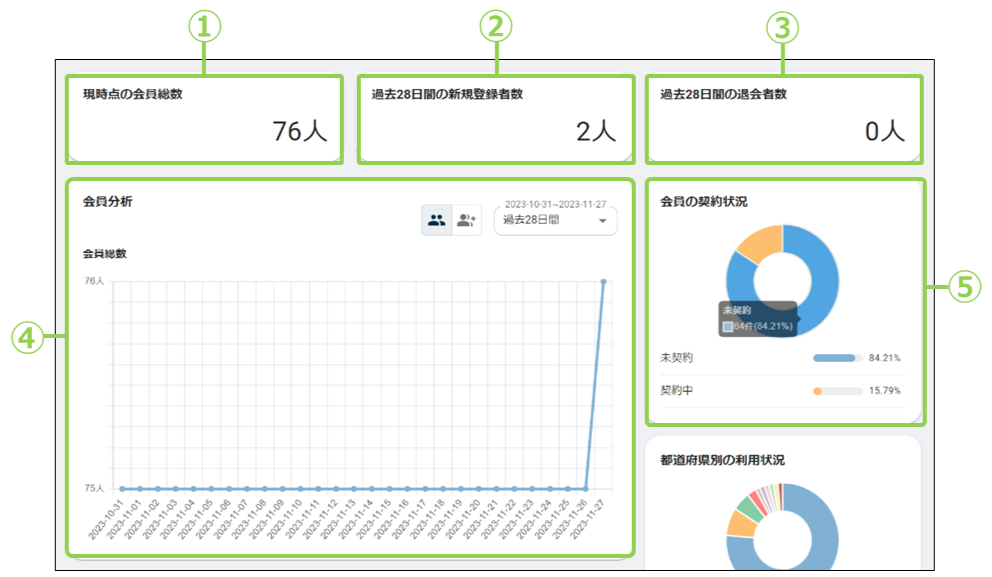Click the 2023-10-31 data point on the chart
This screenshot has width=992, height=577.
click(x=122, y=489)
